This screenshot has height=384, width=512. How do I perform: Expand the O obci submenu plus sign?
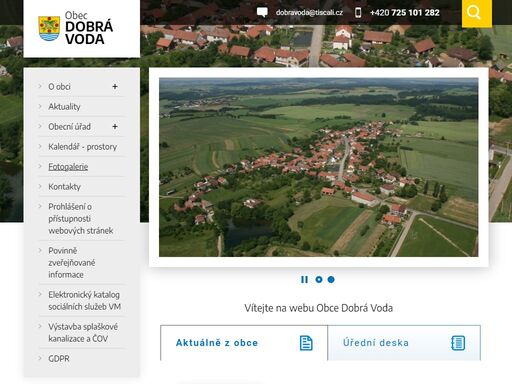[115, 87]
